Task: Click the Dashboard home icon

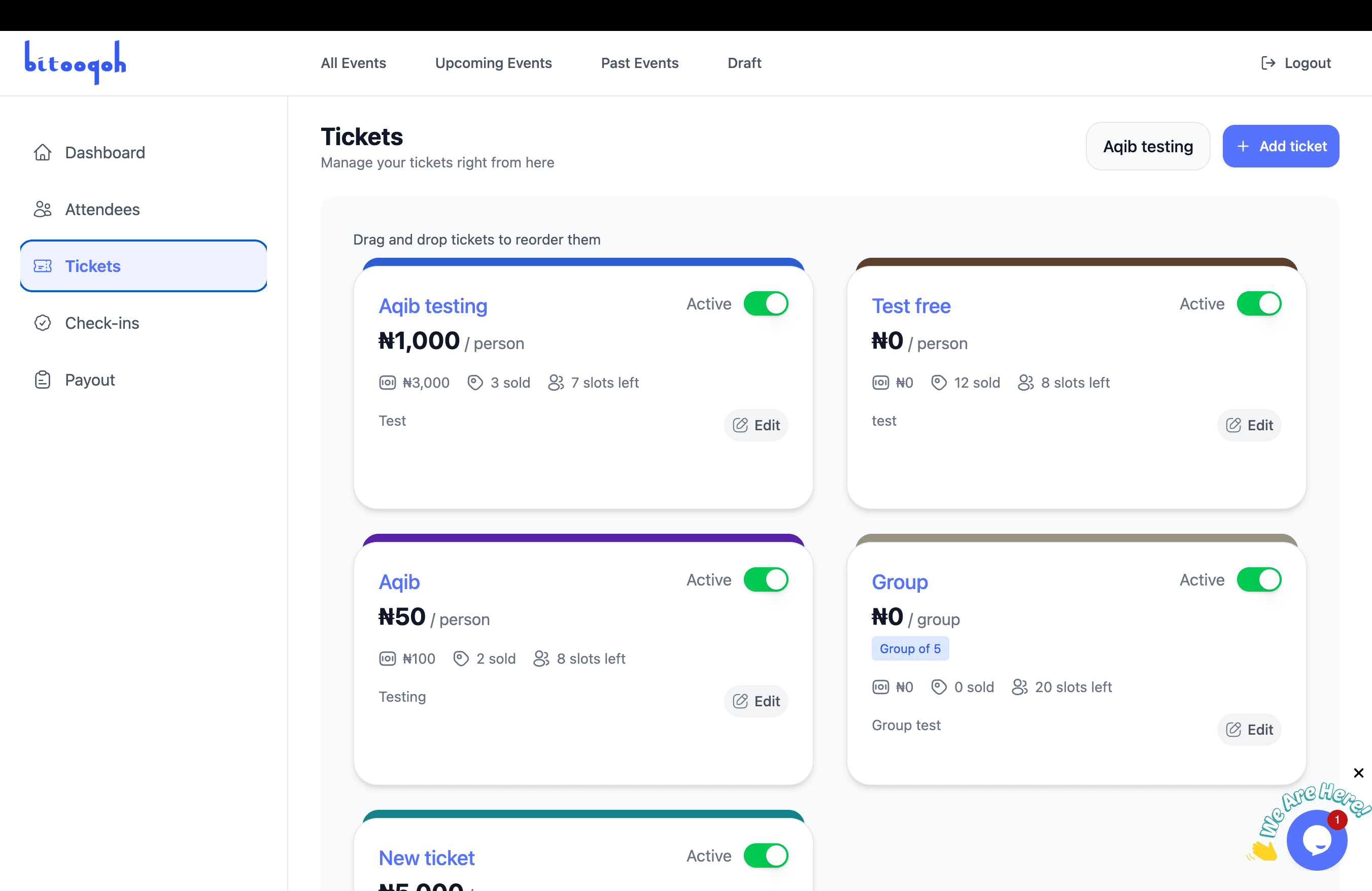Action: tap(43, 152)
